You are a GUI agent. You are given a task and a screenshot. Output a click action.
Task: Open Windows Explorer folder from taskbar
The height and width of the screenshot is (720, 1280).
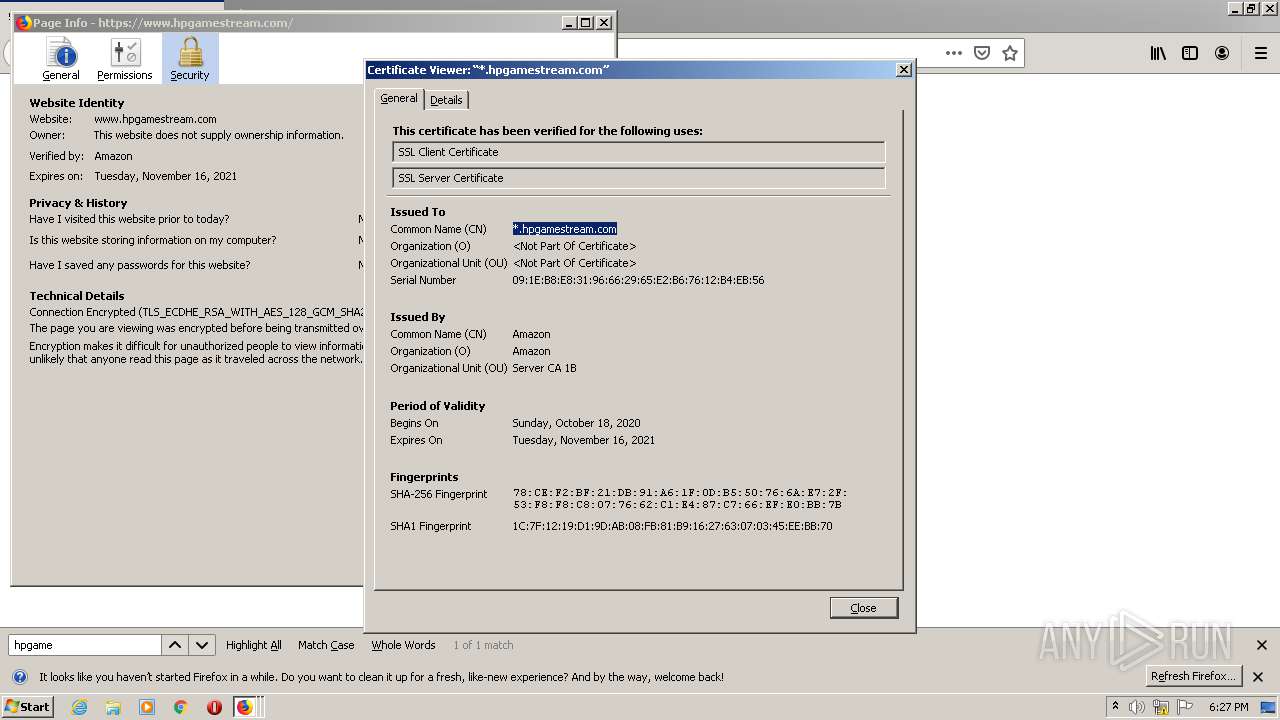point(113,707)
